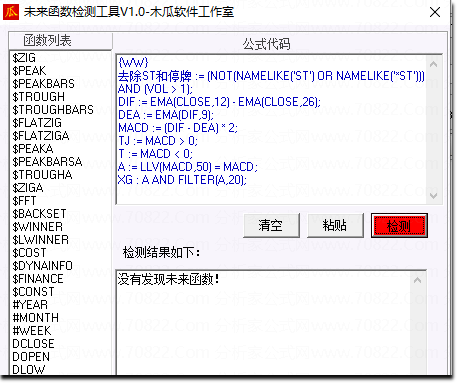The height and width of the screenshot is (383, 458).
Task: Select $BACKSET function entry
Action: point(39,214)
